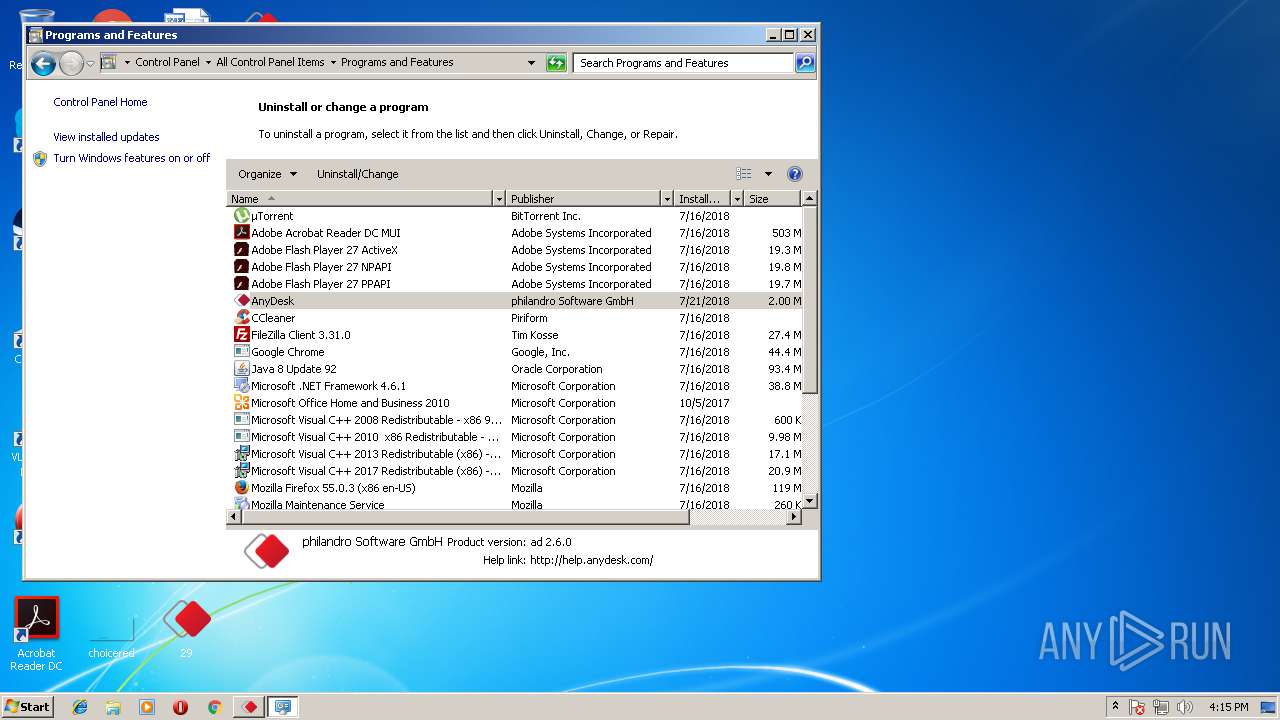Screen dimensions: 1280x720
Task: Select Mozilla Maintenance Service row
Action: (x=515, y=505)
